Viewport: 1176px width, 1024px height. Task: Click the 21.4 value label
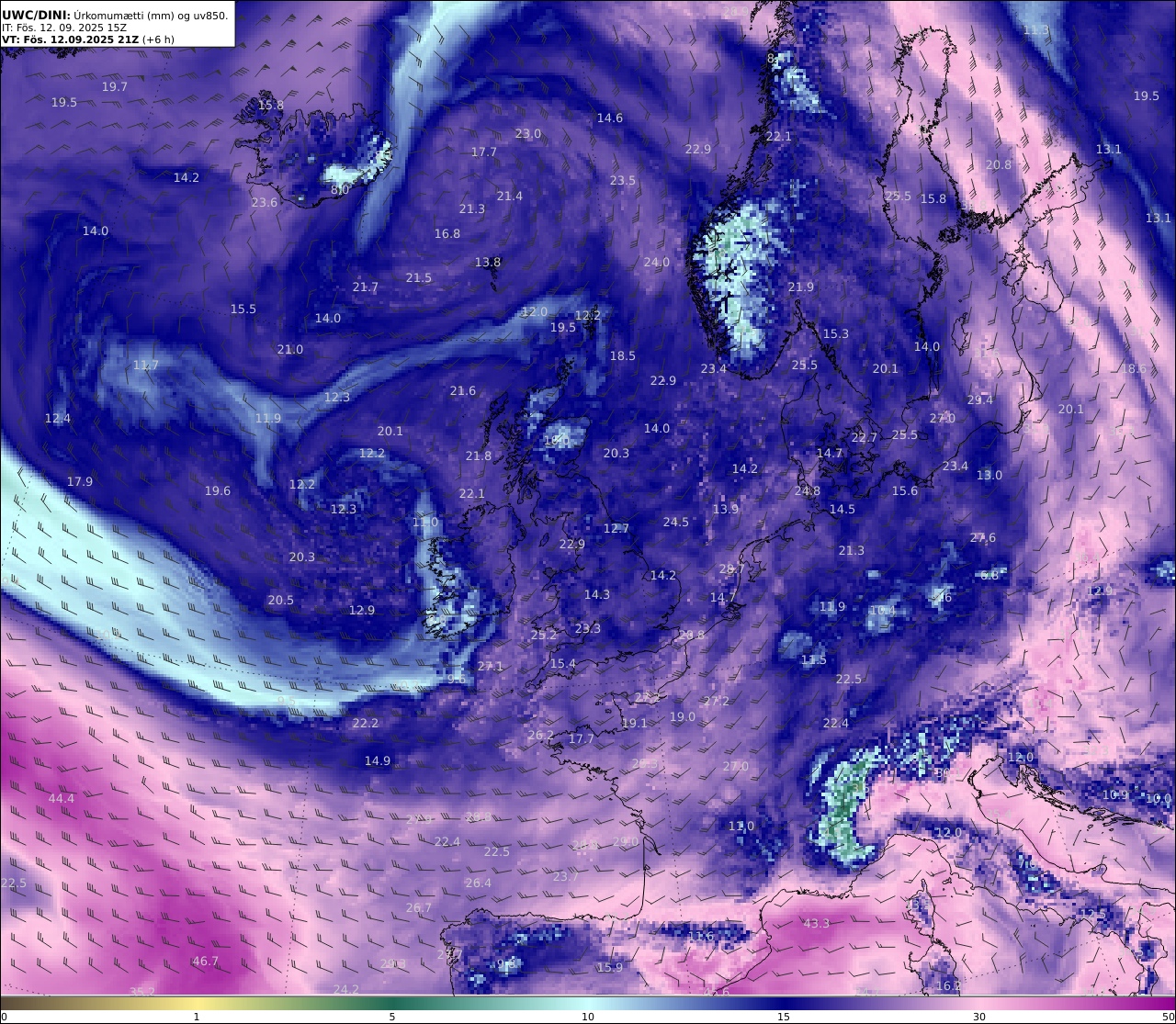pyautogui.click(x=510, y=196)
